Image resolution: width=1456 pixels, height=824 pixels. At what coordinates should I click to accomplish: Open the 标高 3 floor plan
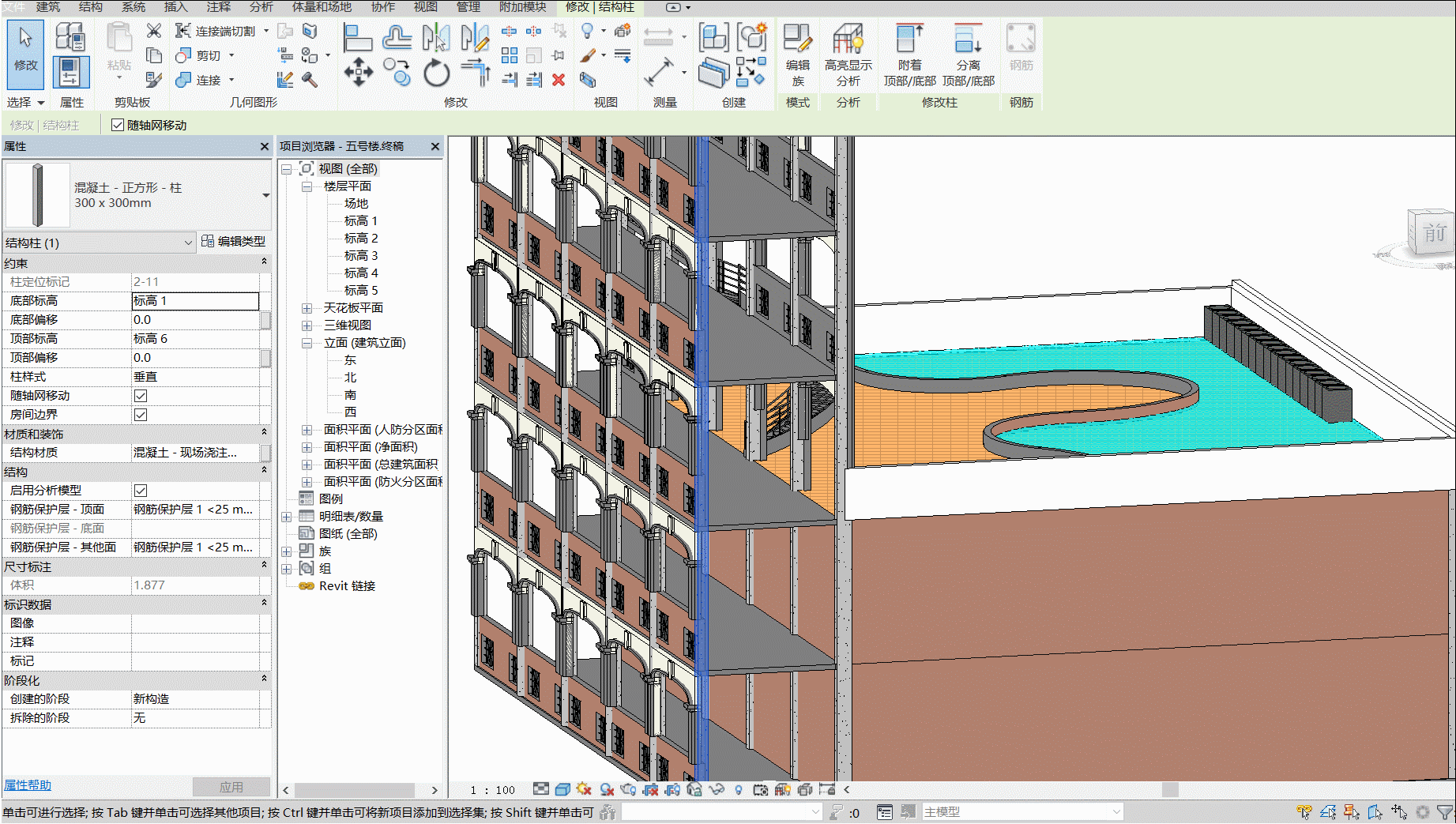[x=361, y=256]
